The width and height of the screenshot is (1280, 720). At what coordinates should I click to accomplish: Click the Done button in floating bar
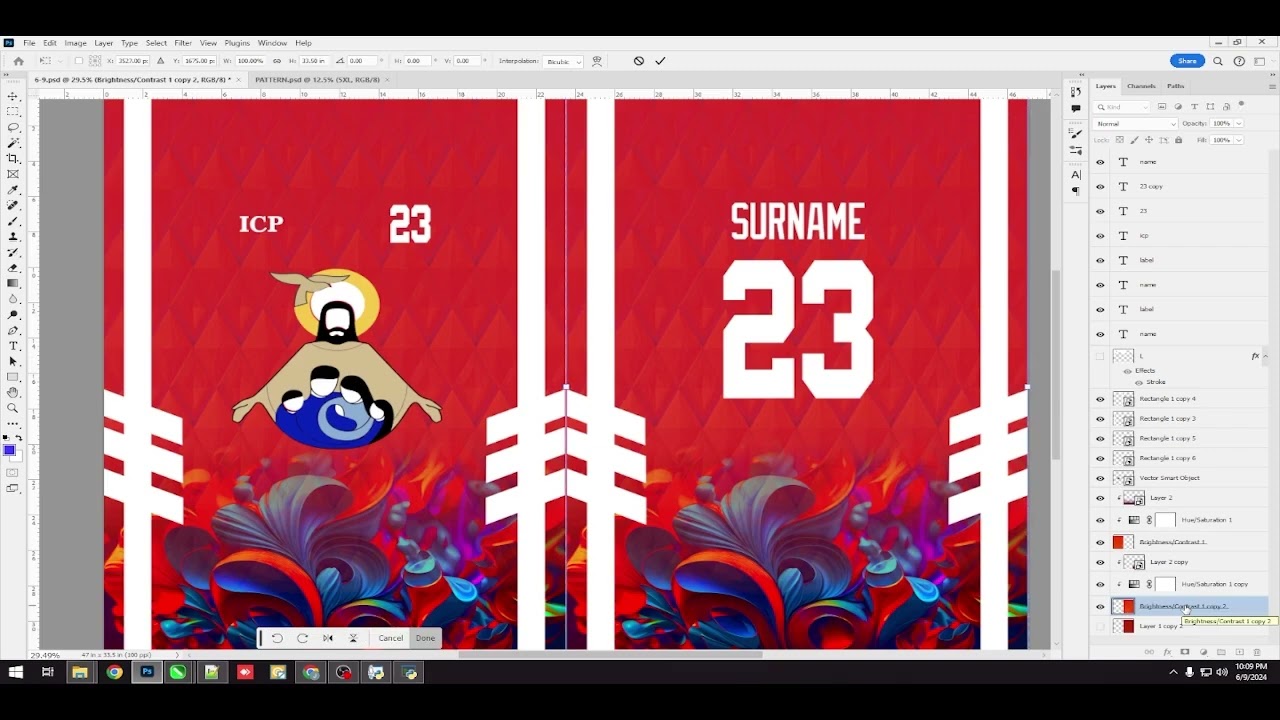425,638
